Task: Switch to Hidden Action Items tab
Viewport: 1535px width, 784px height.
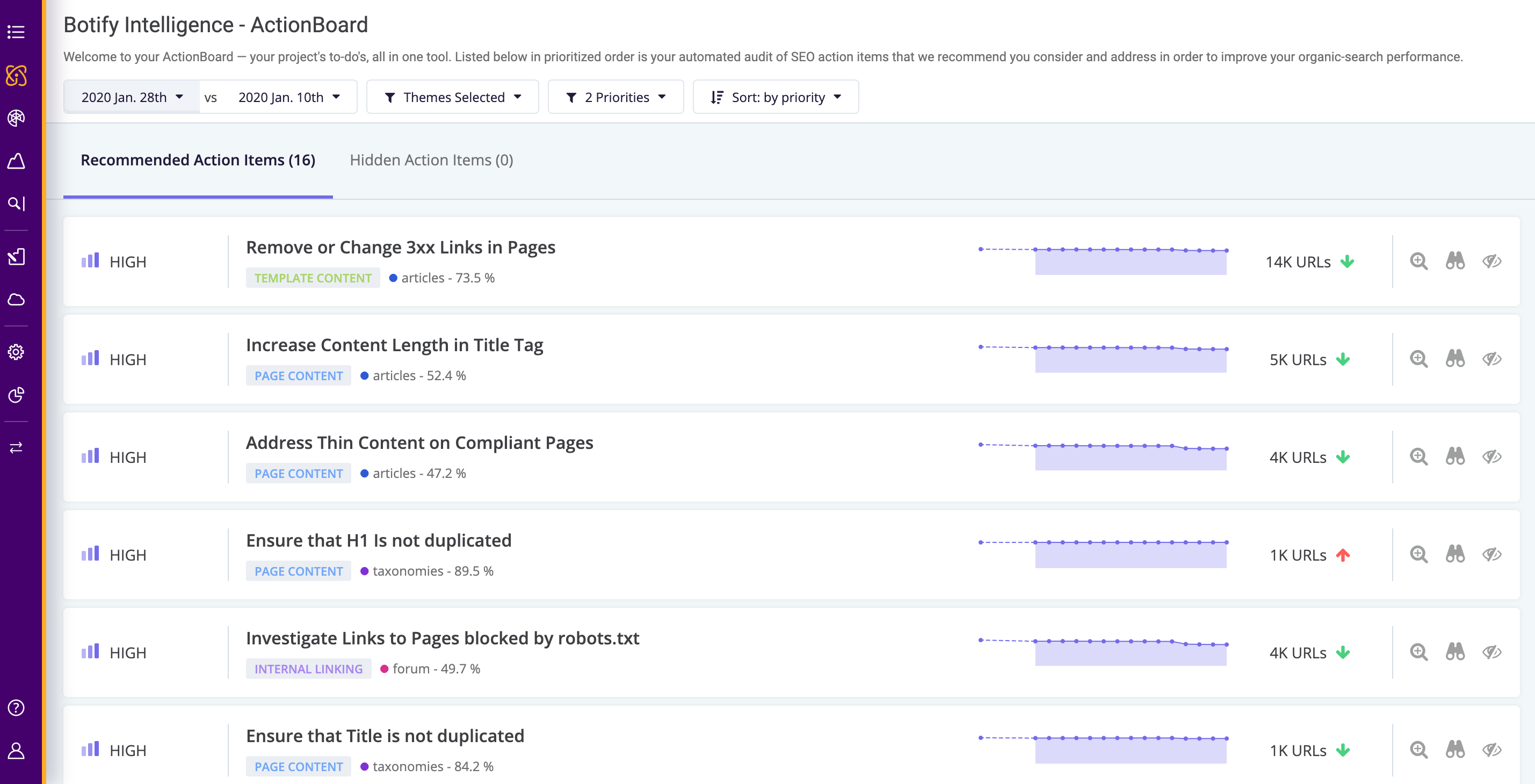Action: tap(431, 159)
